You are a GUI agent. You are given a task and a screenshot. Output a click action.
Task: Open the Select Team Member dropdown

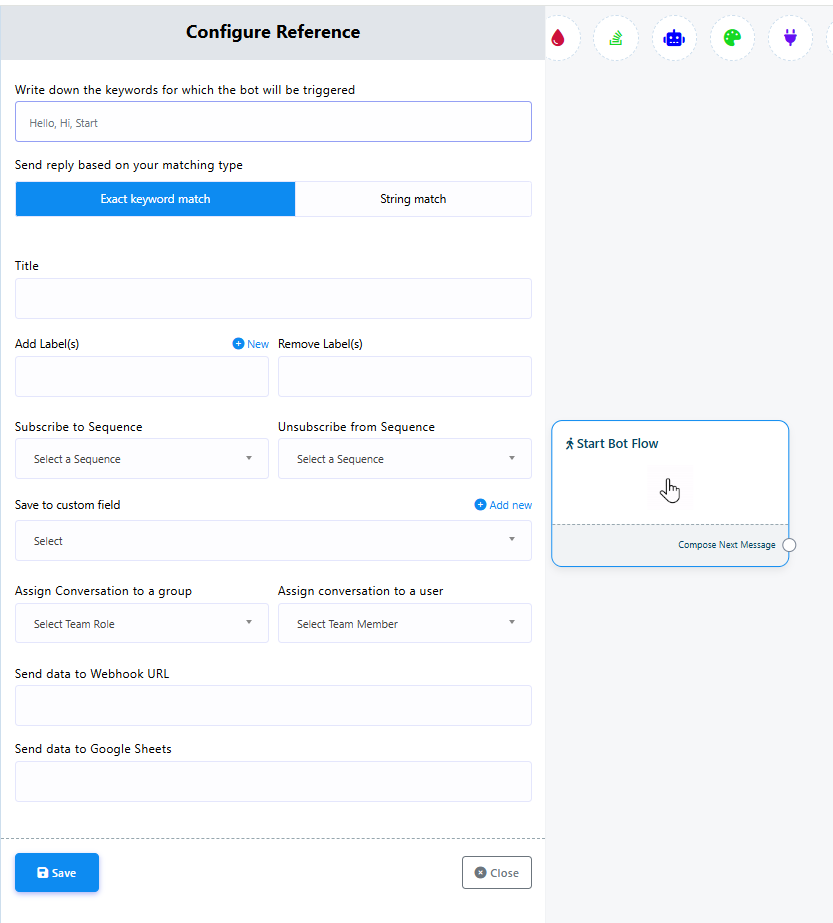[404, 624]
